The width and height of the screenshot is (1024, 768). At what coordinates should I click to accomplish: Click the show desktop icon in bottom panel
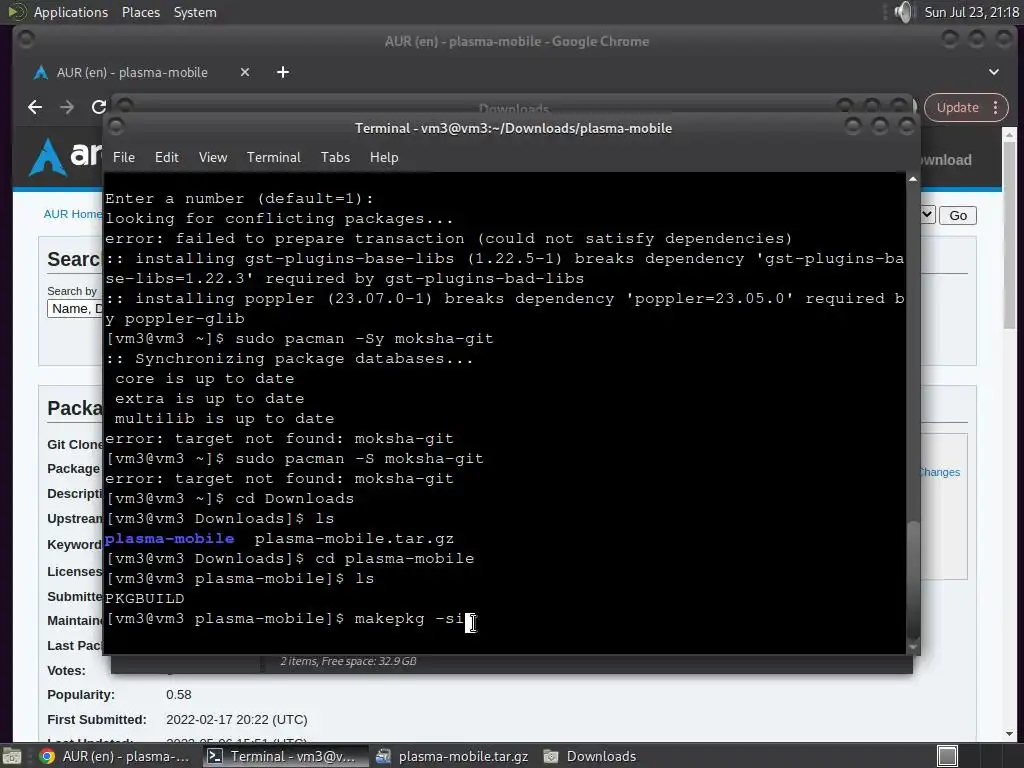point(11,756)
